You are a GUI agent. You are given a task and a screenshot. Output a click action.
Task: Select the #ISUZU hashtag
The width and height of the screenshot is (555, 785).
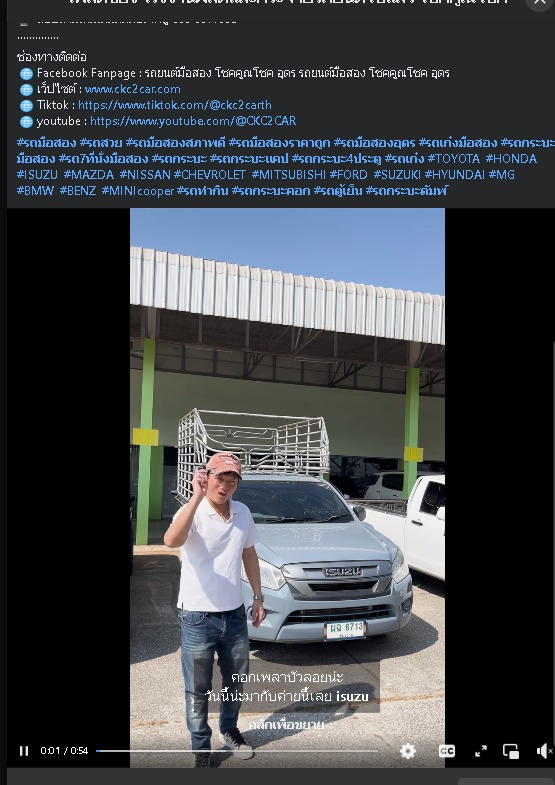click(37, 175)
